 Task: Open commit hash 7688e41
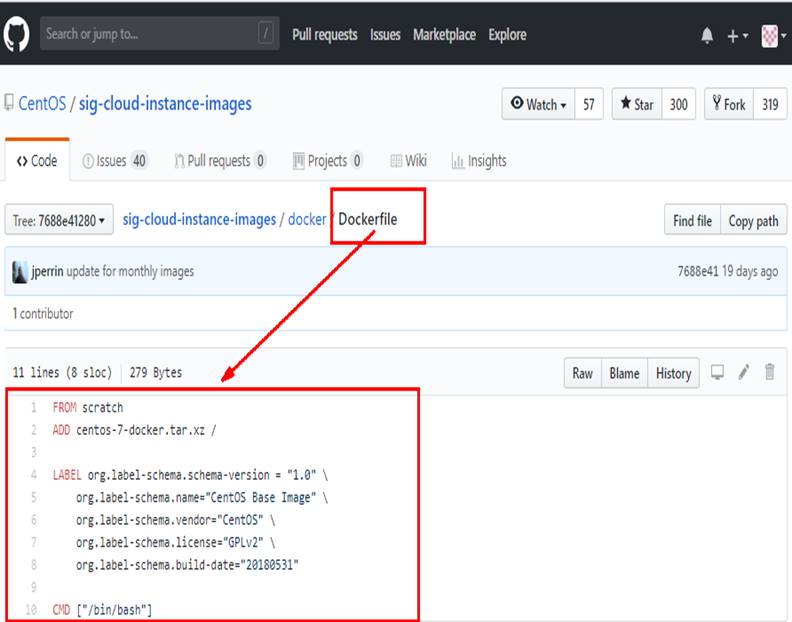click(698, 271)
